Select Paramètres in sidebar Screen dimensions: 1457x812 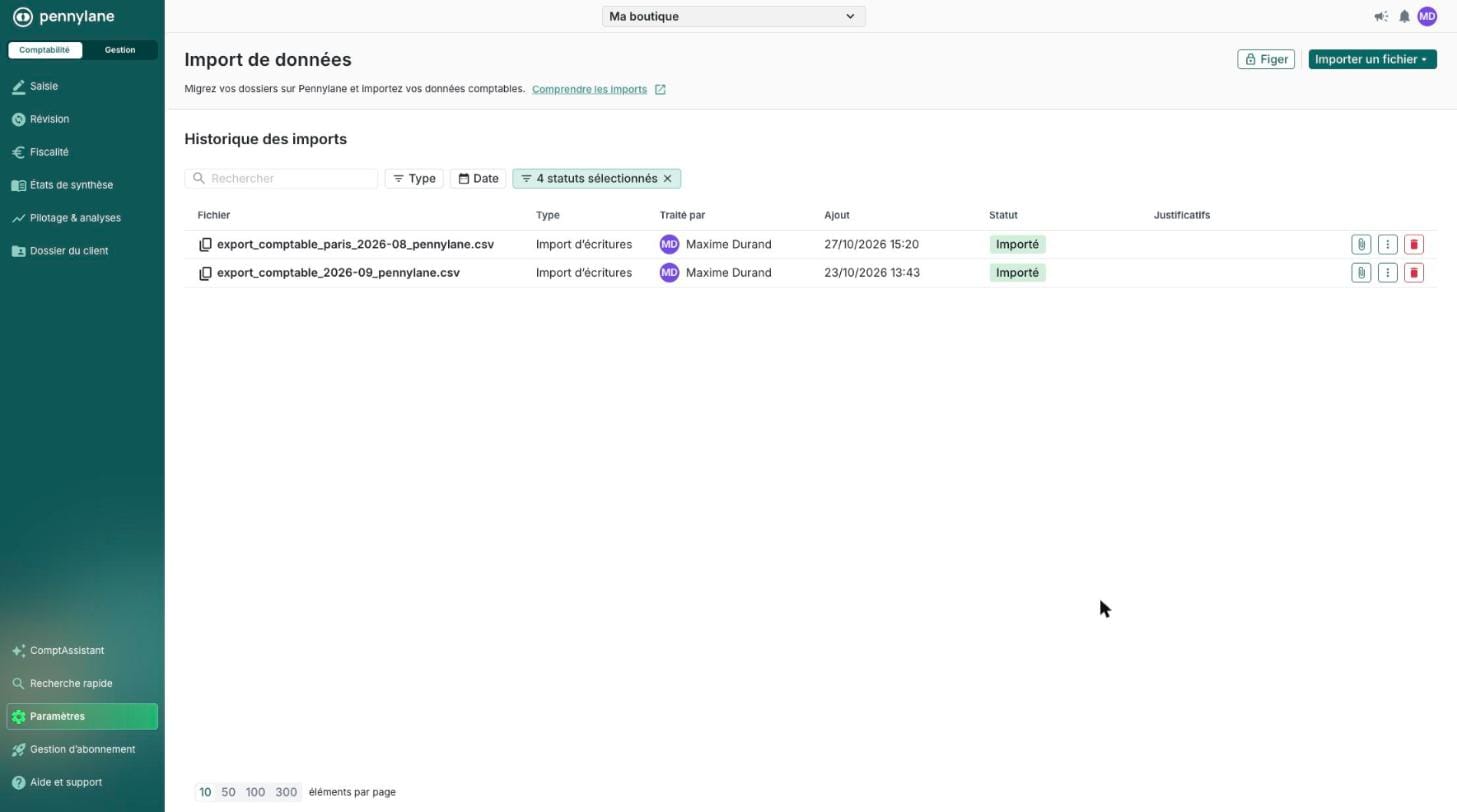click(x=82, y=717)
